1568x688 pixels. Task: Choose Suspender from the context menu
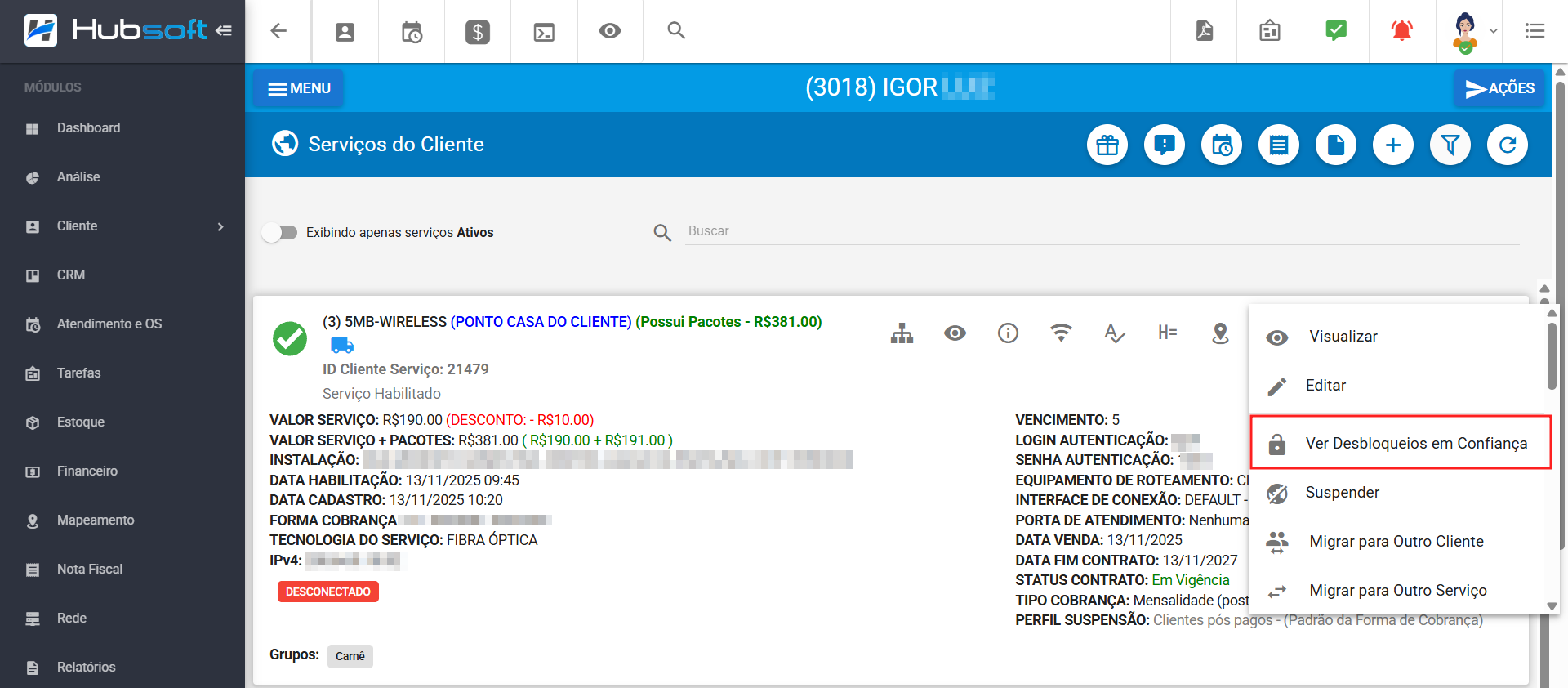[x=1398, y=493]
